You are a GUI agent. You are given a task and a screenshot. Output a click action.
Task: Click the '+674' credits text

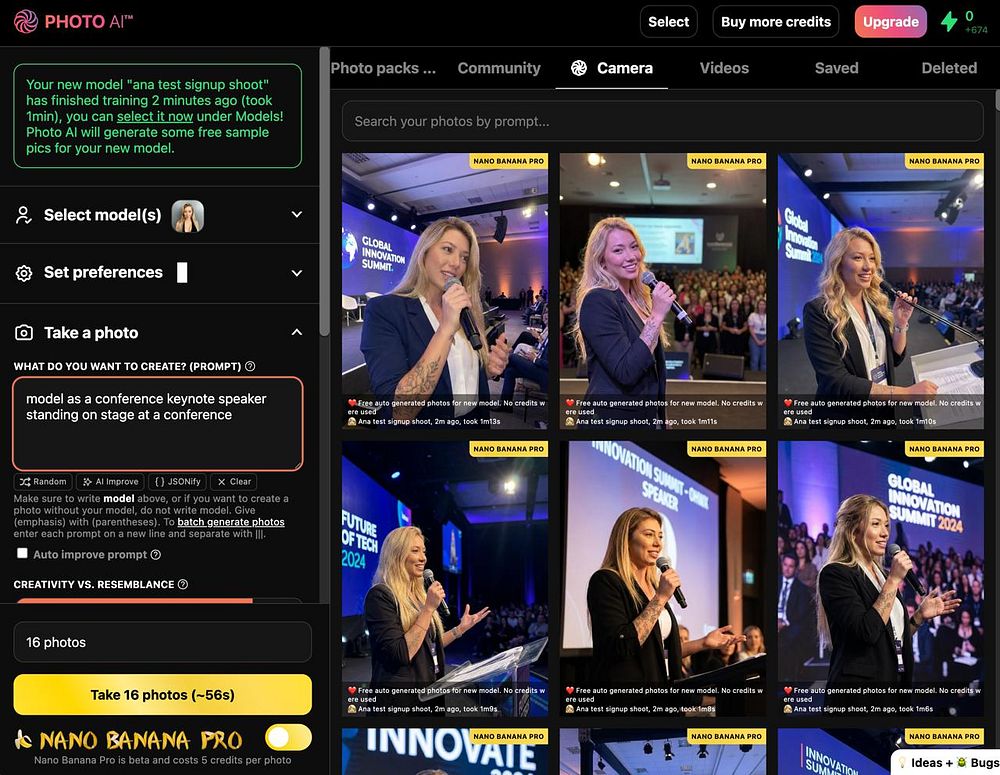[x=976, y=30]
